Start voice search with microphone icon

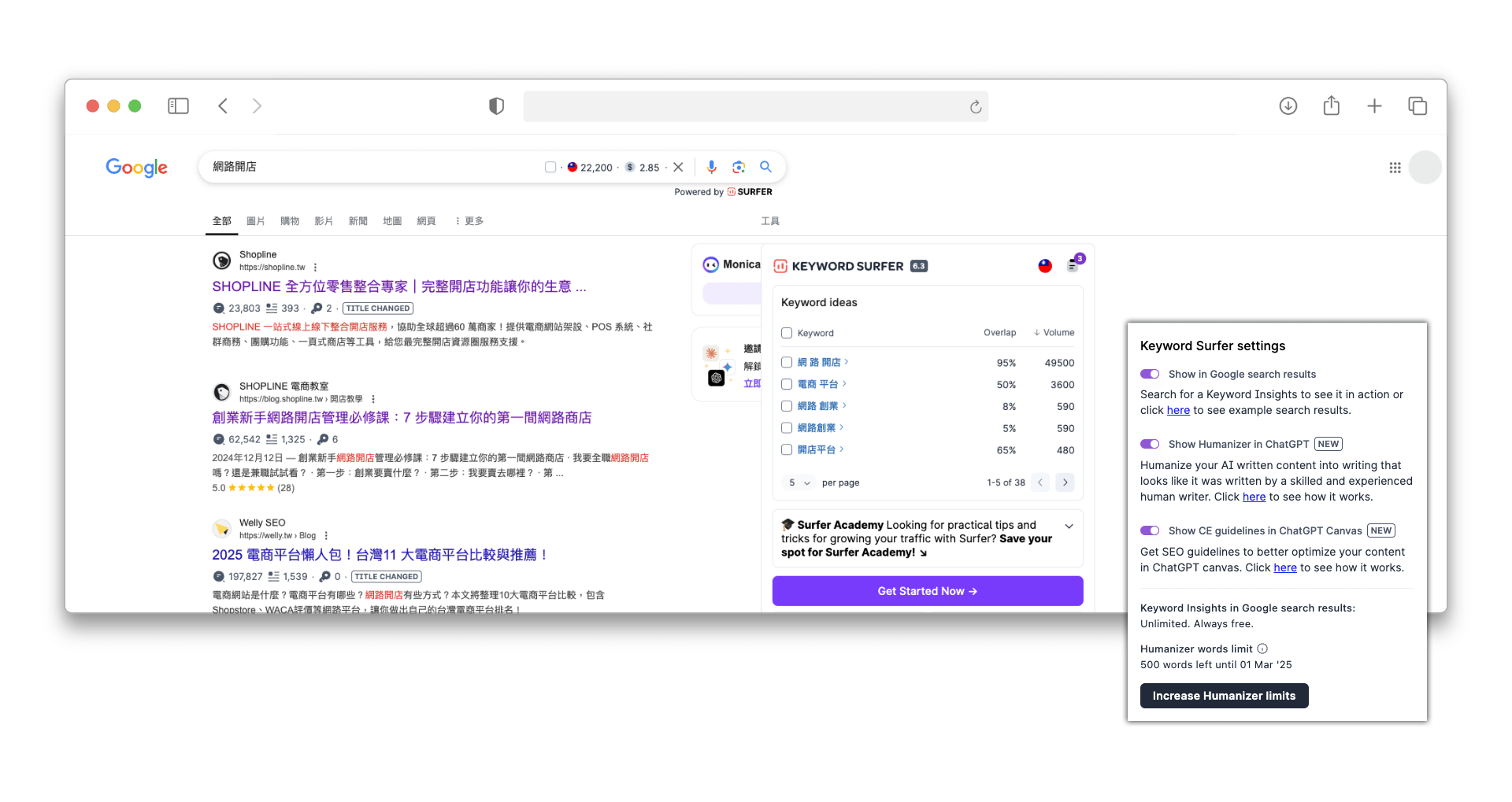tap(711, 167)
